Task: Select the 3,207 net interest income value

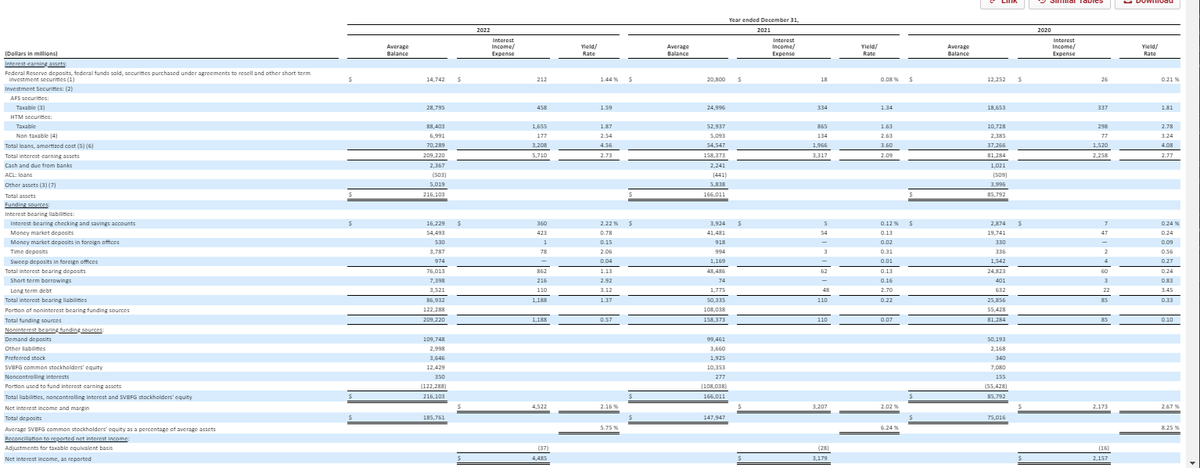Action: point(819,407)
